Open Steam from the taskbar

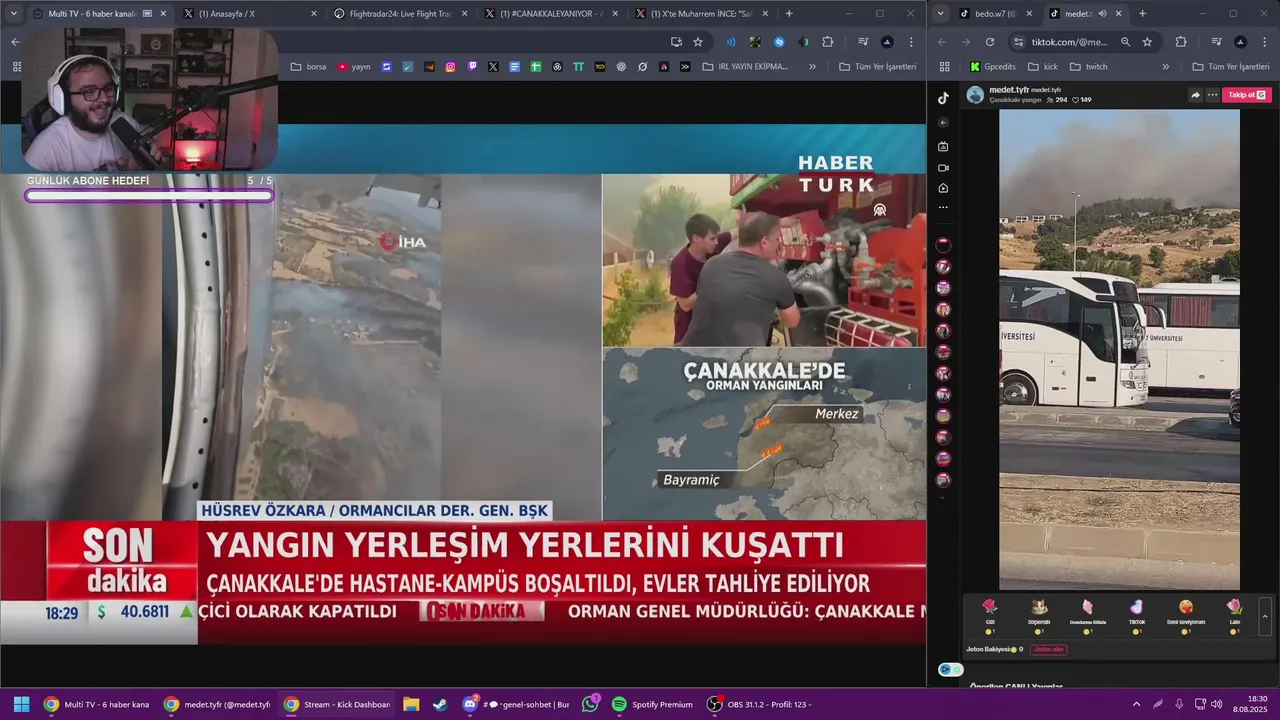(440, 704)
